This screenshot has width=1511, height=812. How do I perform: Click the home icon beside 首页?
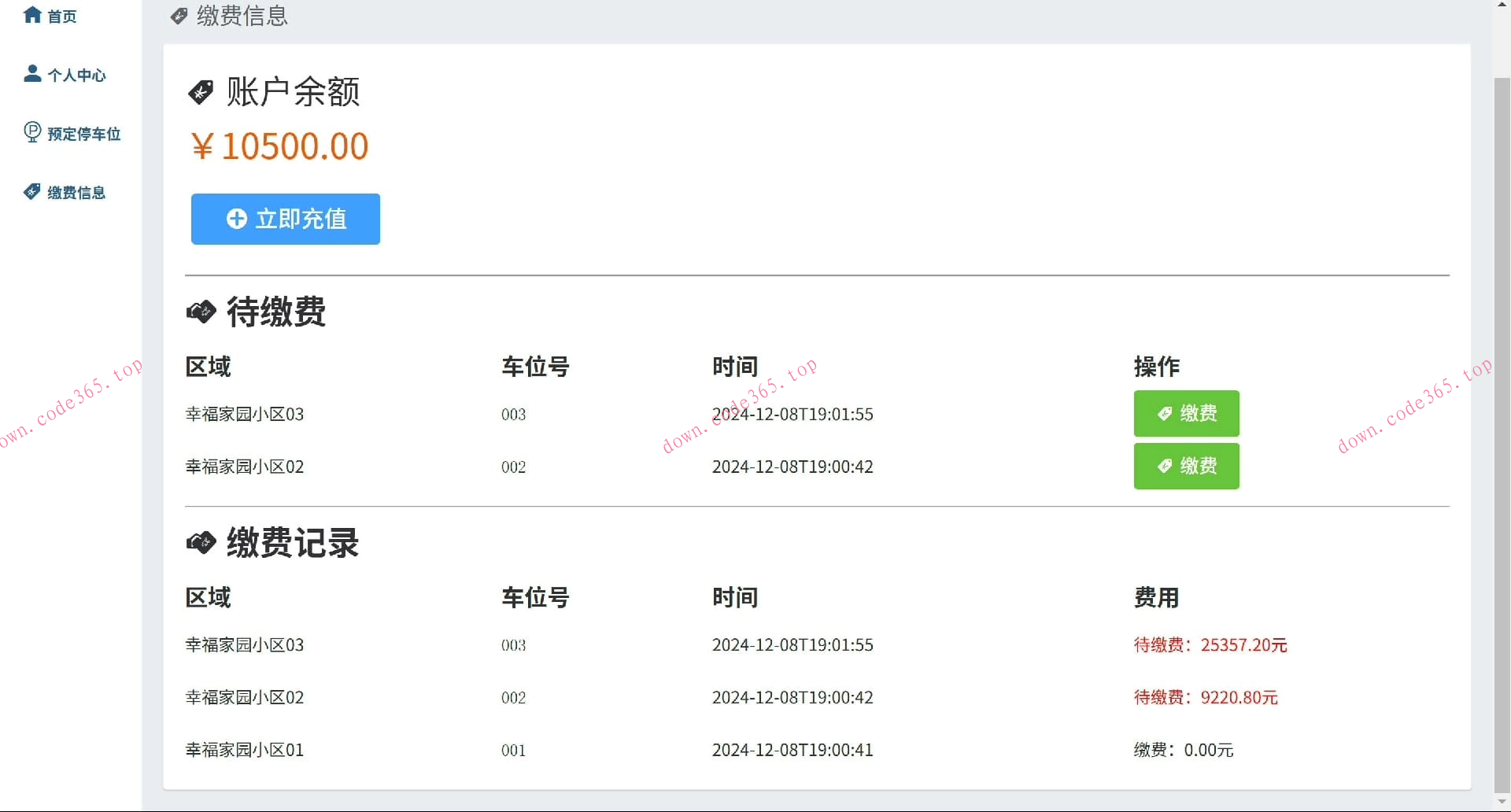click(31, 15)
